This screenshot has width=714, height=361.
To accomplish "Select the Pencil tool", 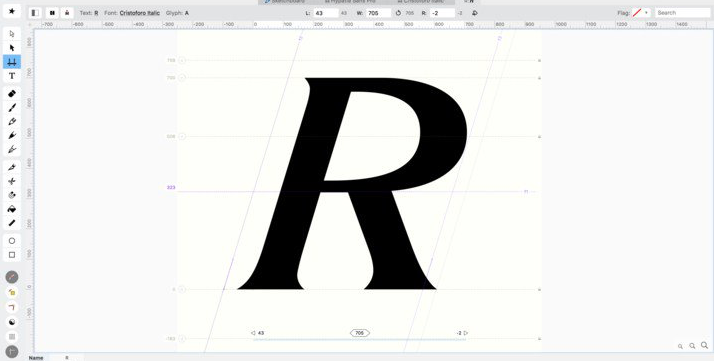I will [12, 122].
